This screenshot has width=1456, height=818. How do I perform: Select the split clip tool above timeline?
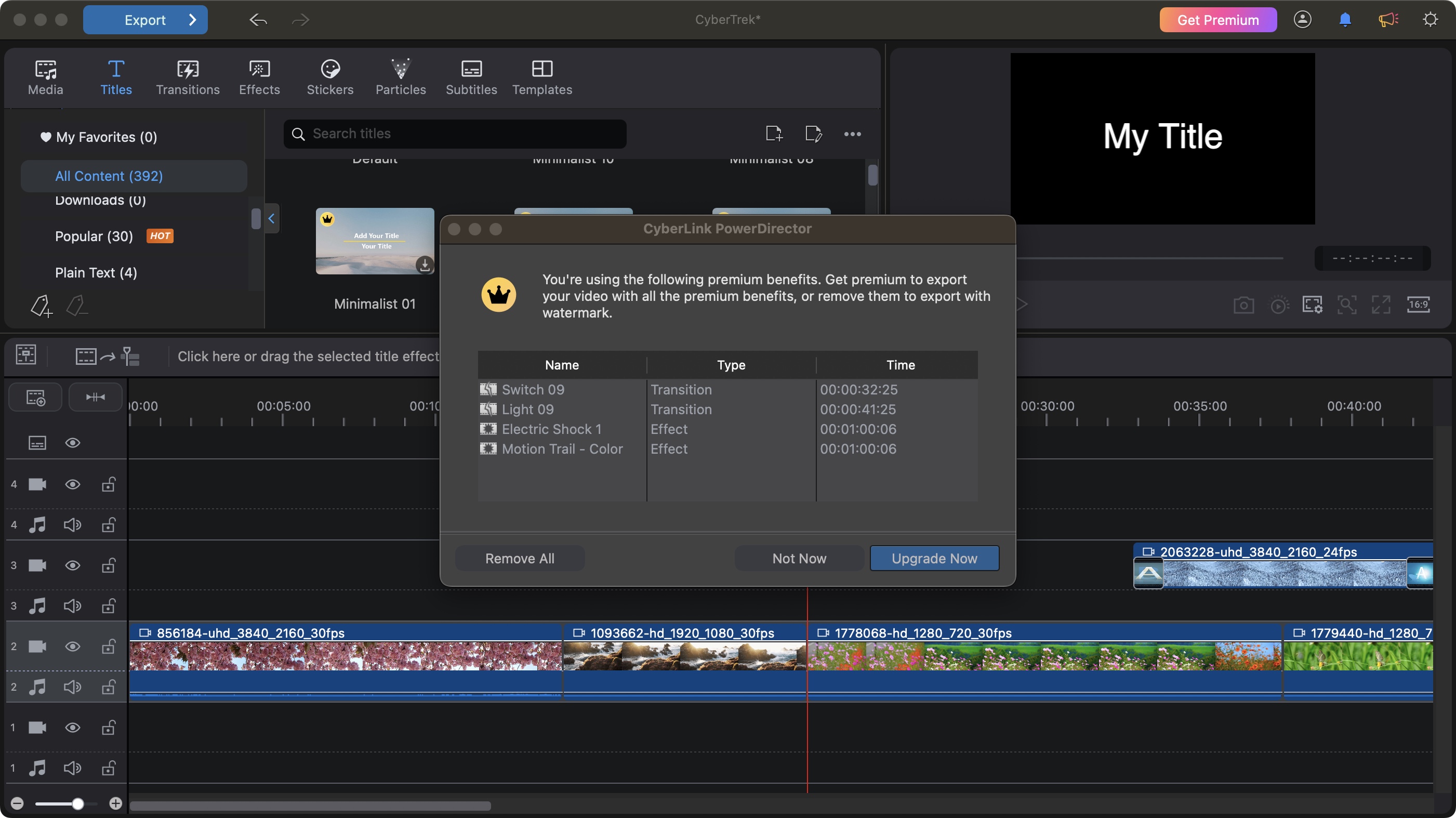click(95, 397)
